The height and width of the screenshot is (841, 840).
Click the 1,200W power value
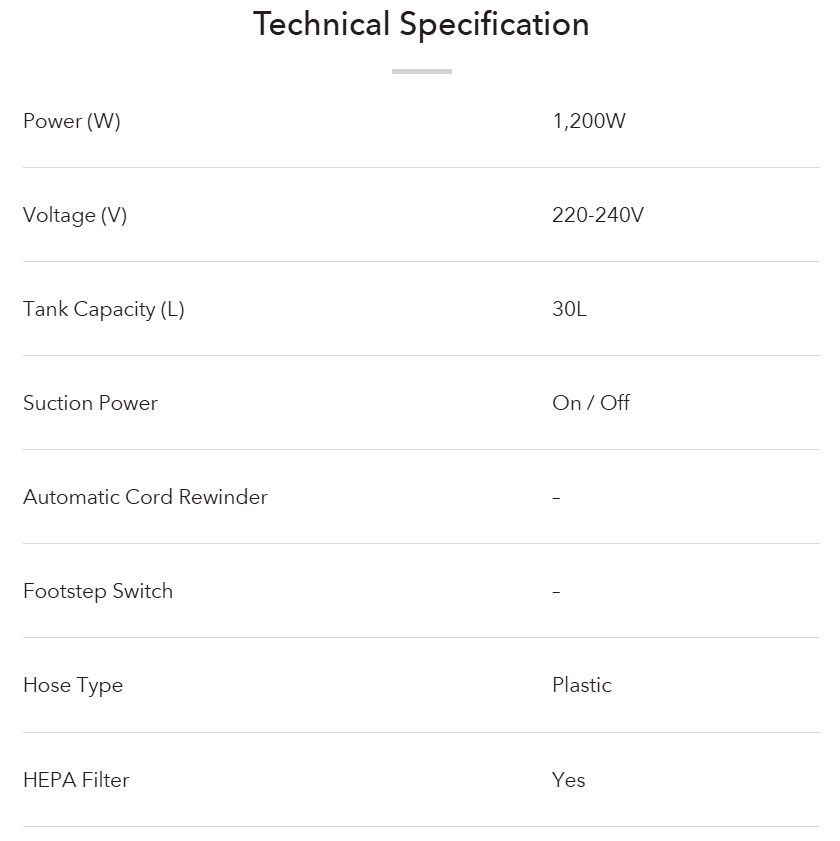coord(589,121)
